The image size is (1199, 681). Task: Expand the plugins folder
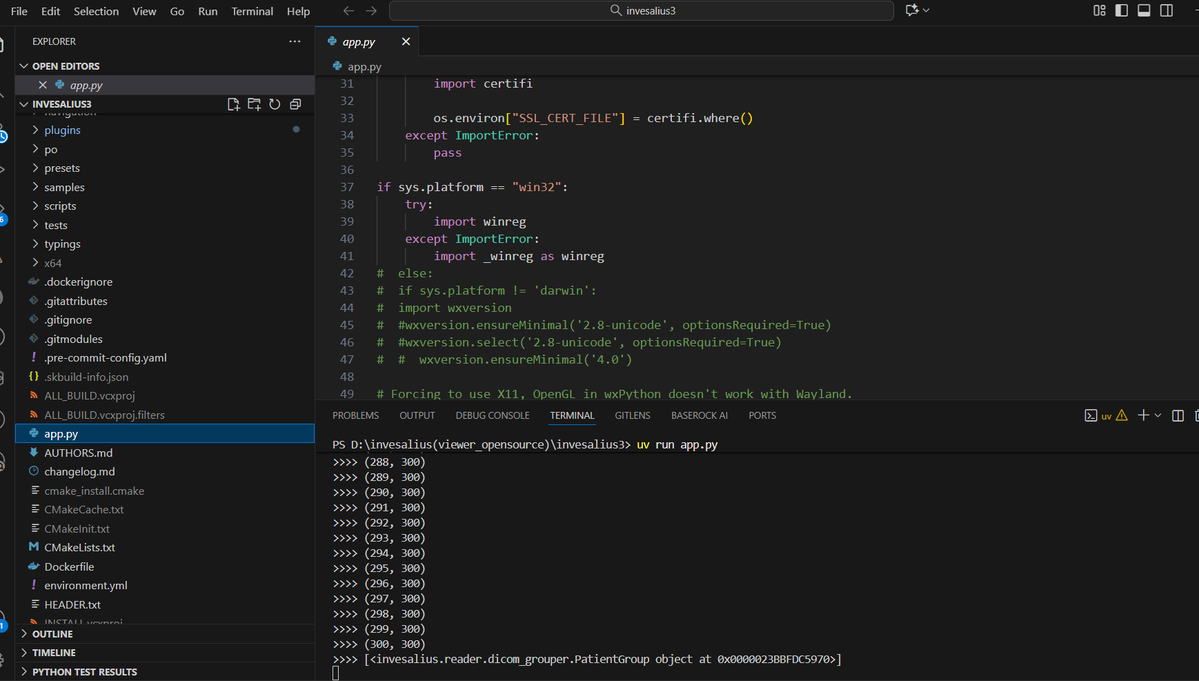62,130
